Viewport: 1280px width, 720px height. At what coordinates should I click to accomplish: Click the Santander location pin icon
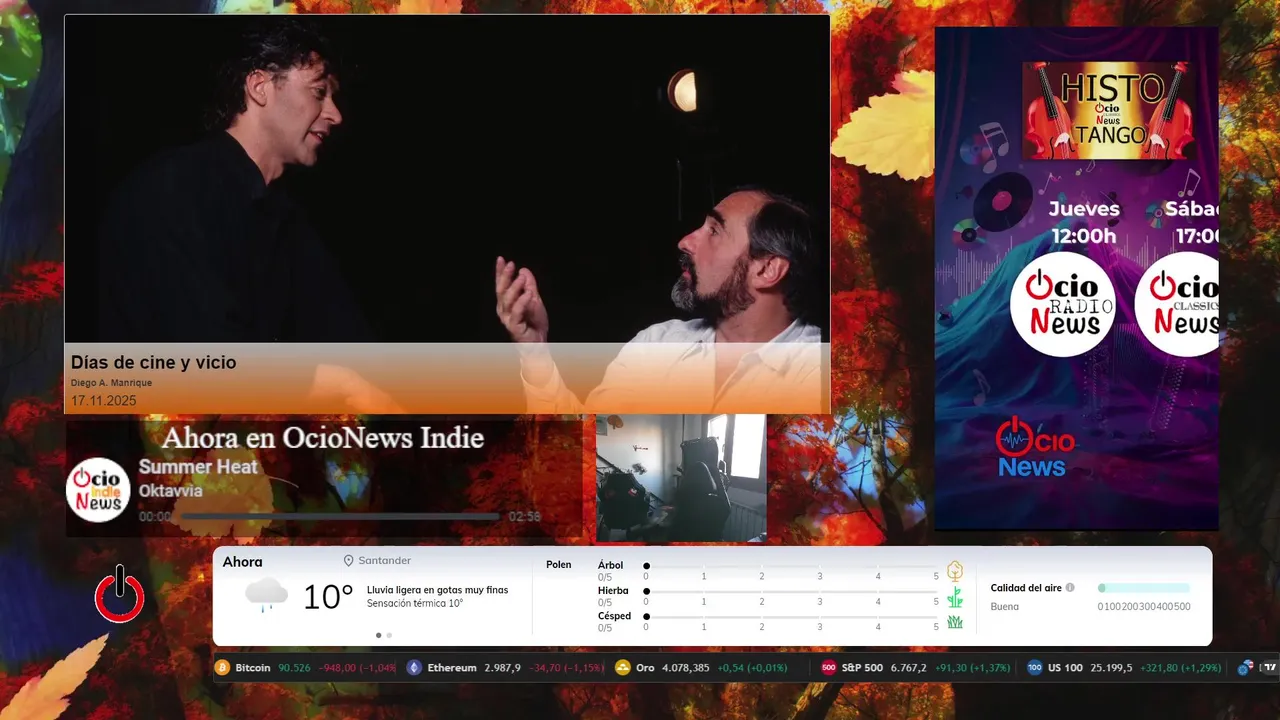[349, 561]
